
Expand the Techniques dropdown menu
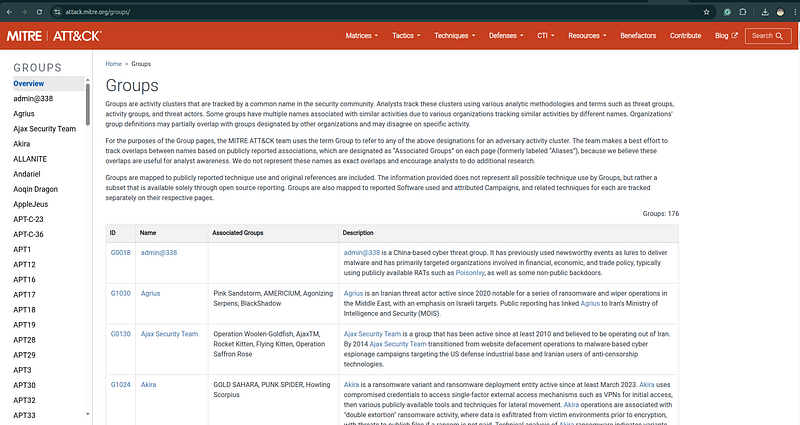pyautogui.click(x=455, y=36)
